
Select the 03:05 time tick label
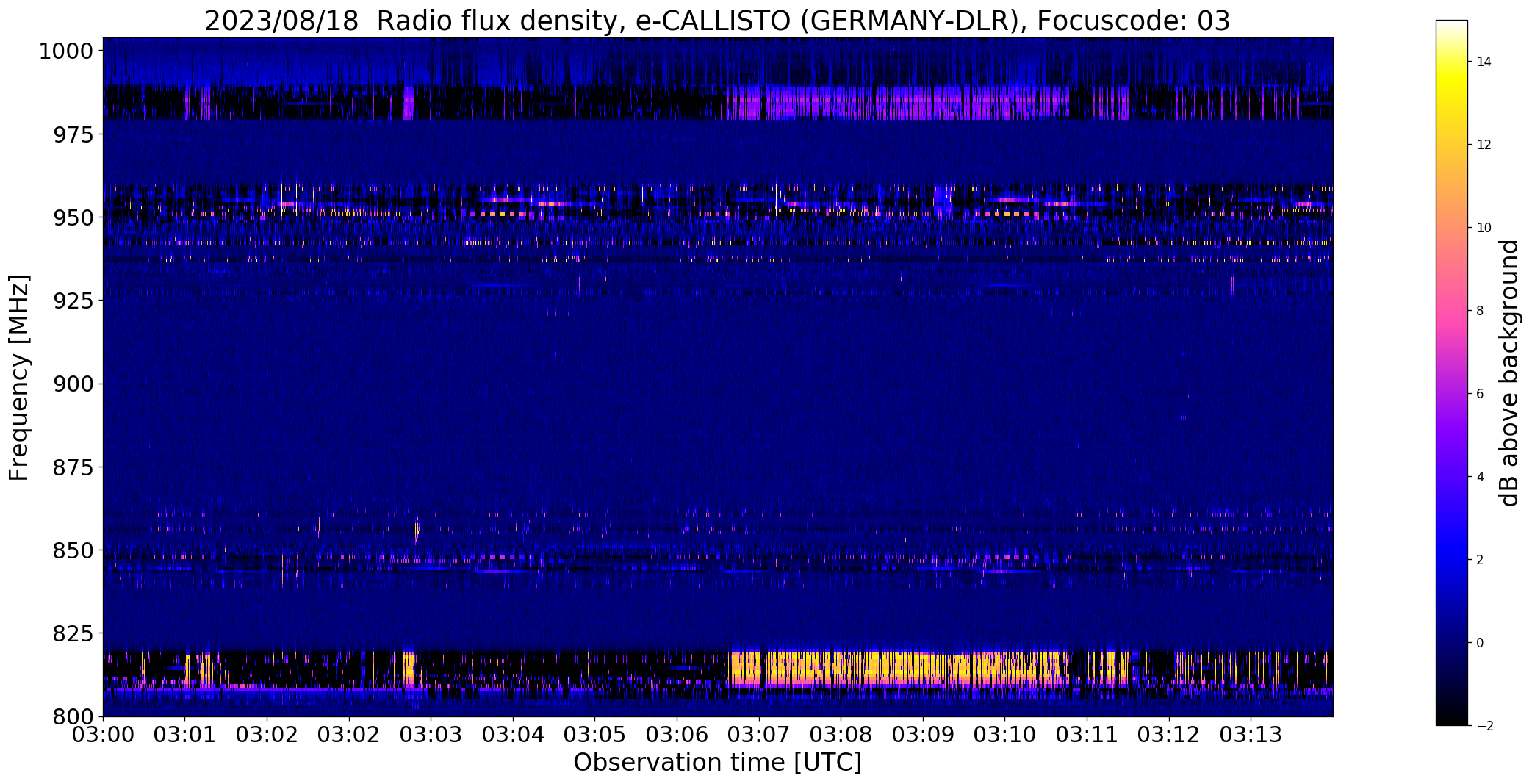click(595, 734)
